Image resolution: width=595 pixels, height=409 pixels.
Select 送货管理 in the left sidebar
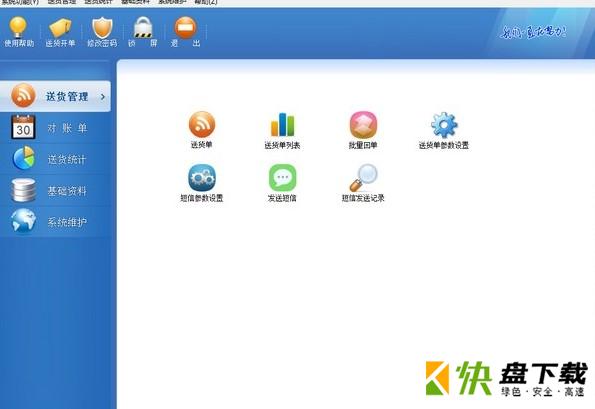point(55,96)
